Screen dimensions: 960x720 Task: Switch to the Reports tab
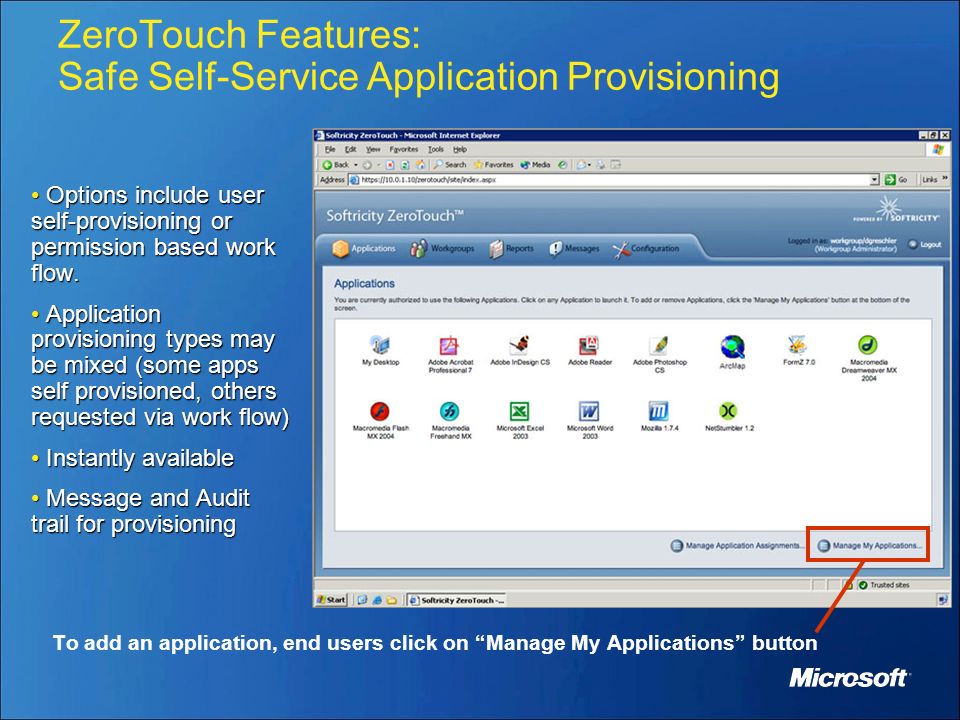point(511,249)
